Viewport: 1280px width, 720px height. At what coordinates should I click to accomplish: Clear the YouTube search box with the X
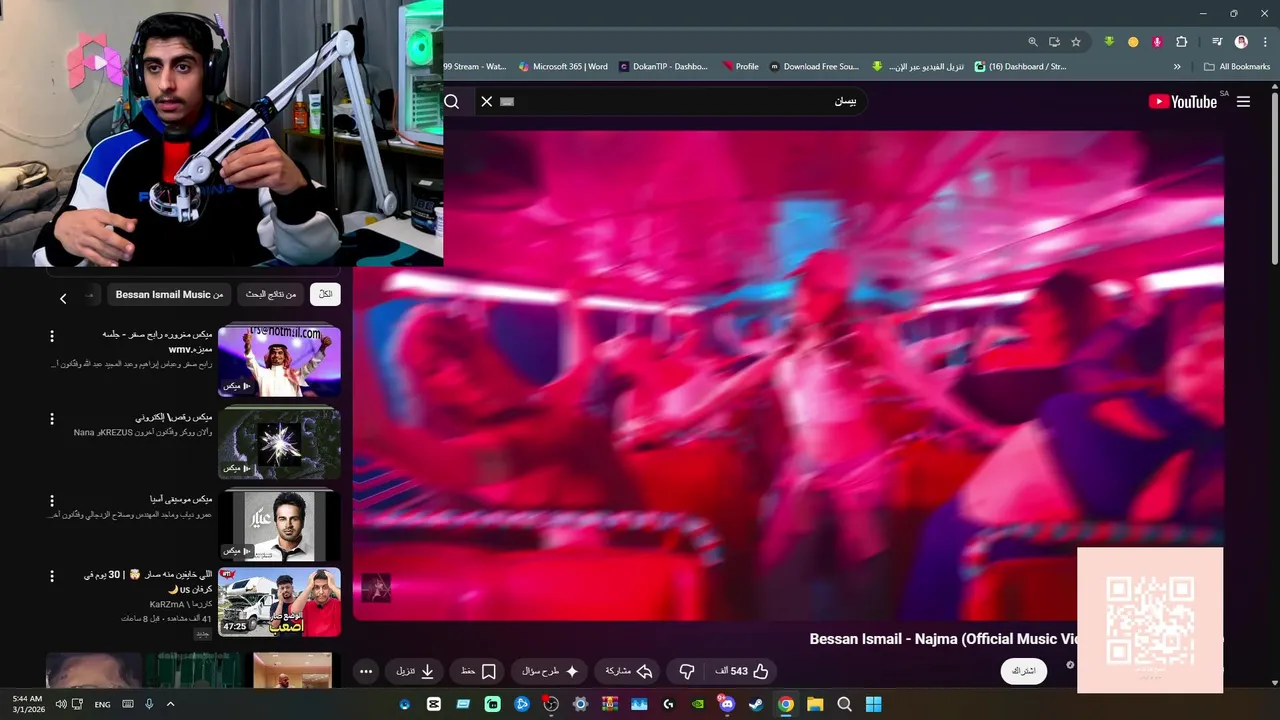(487, 101)
